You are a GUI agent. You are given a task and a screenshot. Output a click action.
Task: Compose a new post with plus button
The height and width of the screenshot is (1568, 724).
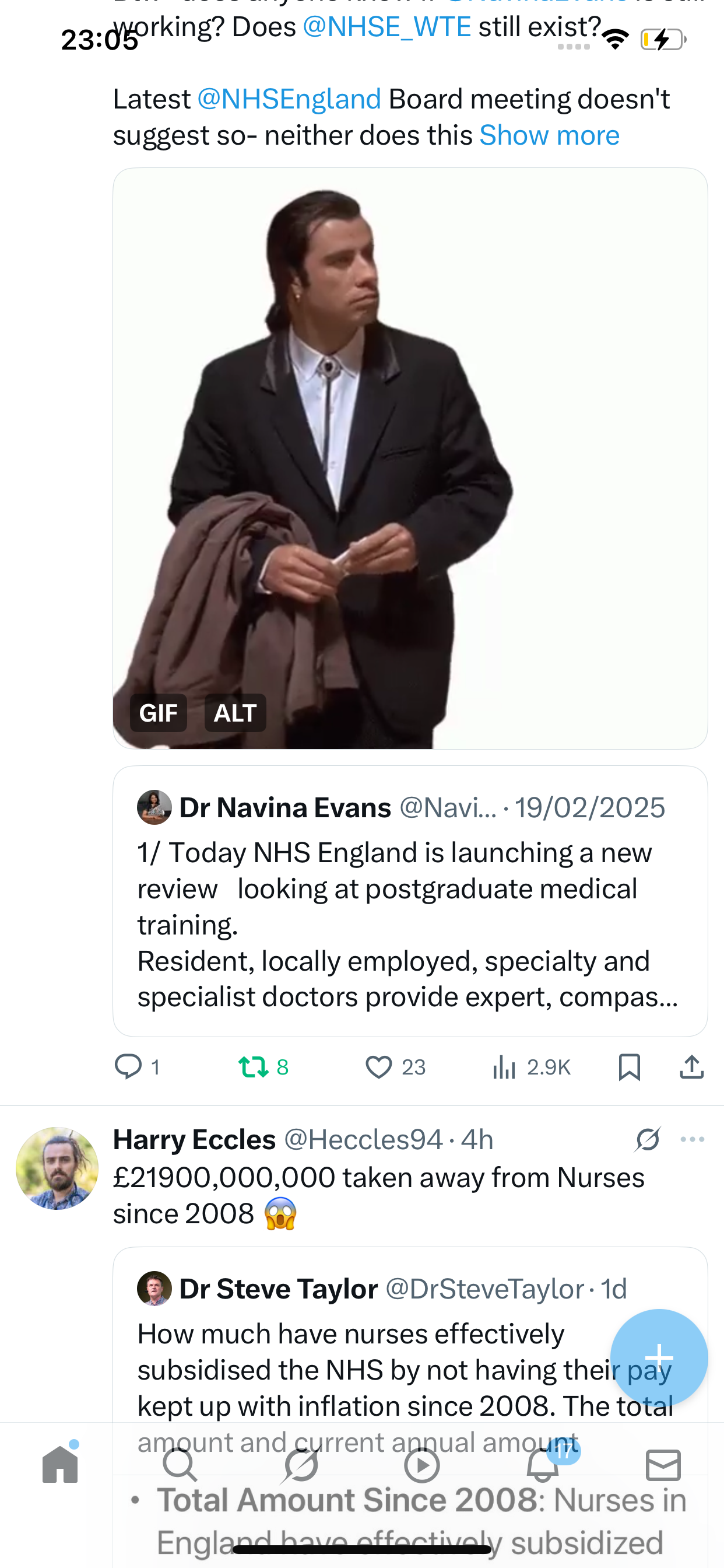tap(659, 1357)
